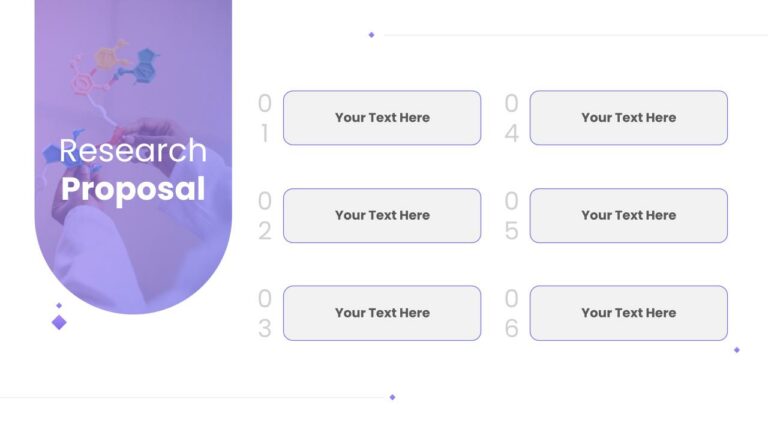Click the small diamond at the right edge
Viewport: 768px width, 432px height.
[x=737, y=350]
